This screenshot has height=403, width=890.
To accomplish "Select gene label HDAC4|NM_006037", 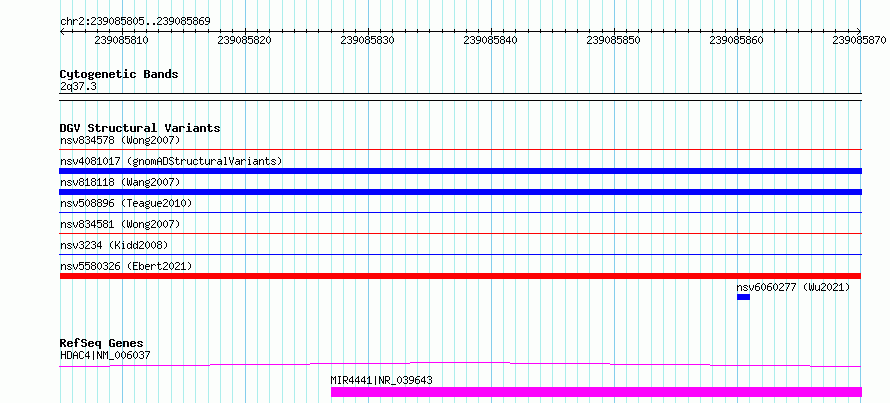I will point(105,355).
